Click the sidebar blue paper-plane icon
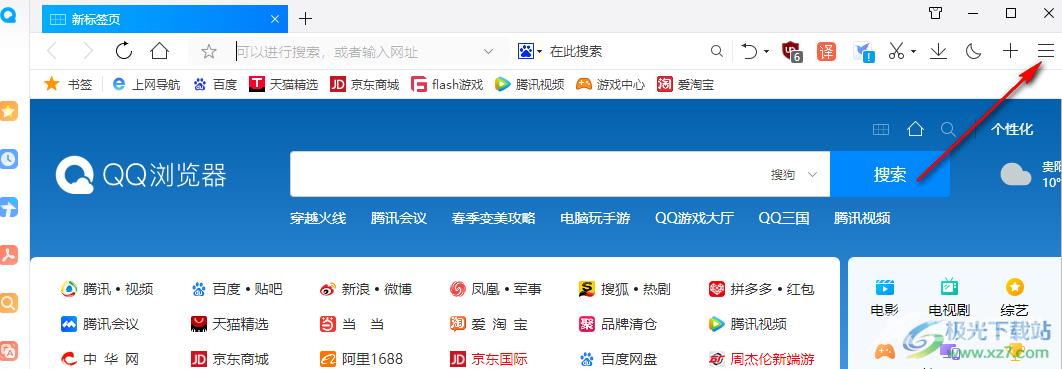The height and width of the screenshot is (369, 1062). 8,207
